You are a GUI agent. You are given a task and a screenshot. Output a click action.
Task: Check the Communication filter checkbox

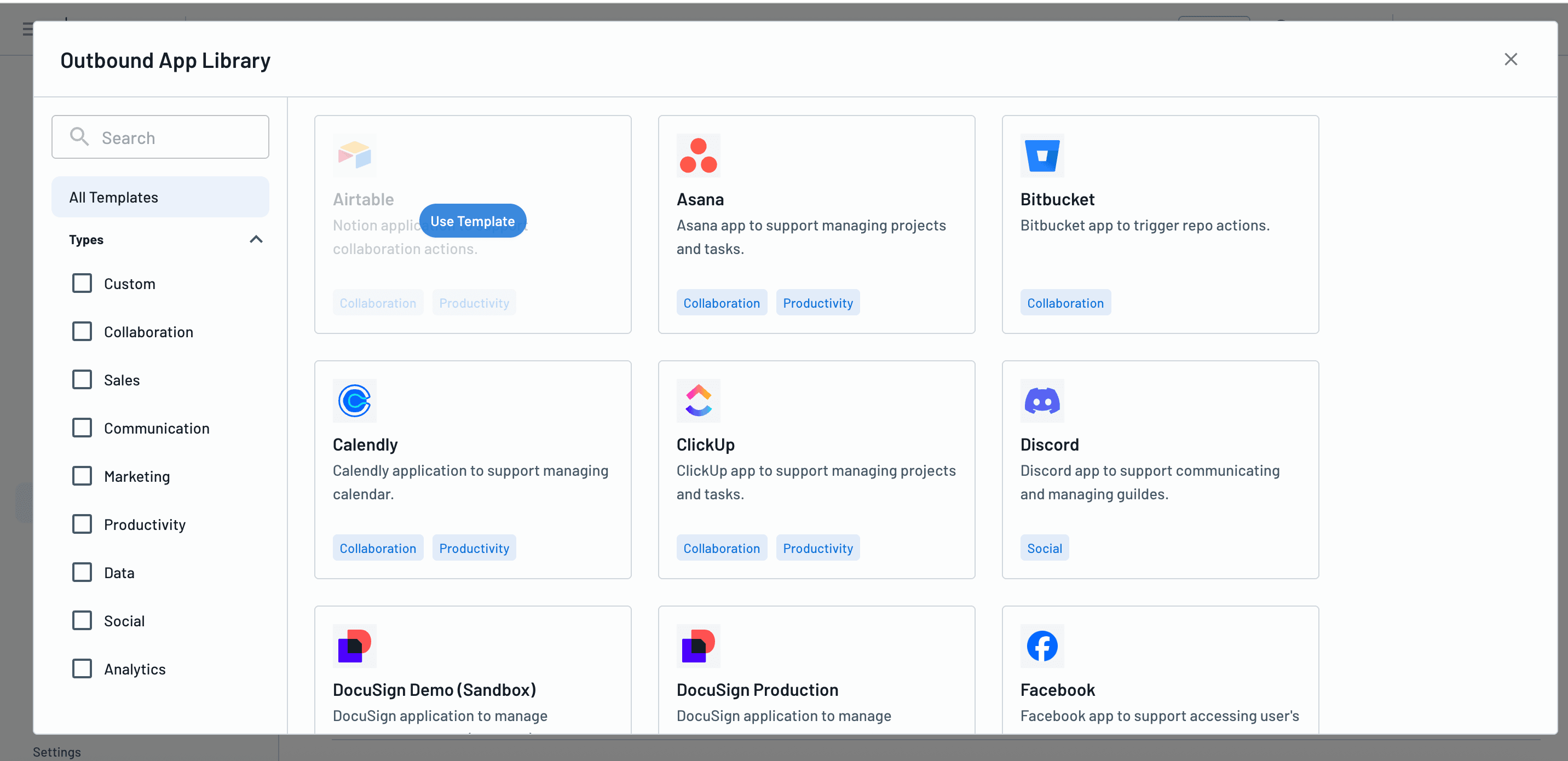pyautogui.click(x=82, y=428)
